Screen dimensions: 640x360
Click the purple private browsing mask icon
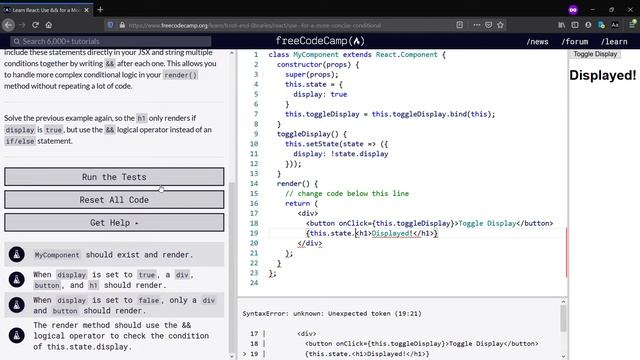point(573,10)
